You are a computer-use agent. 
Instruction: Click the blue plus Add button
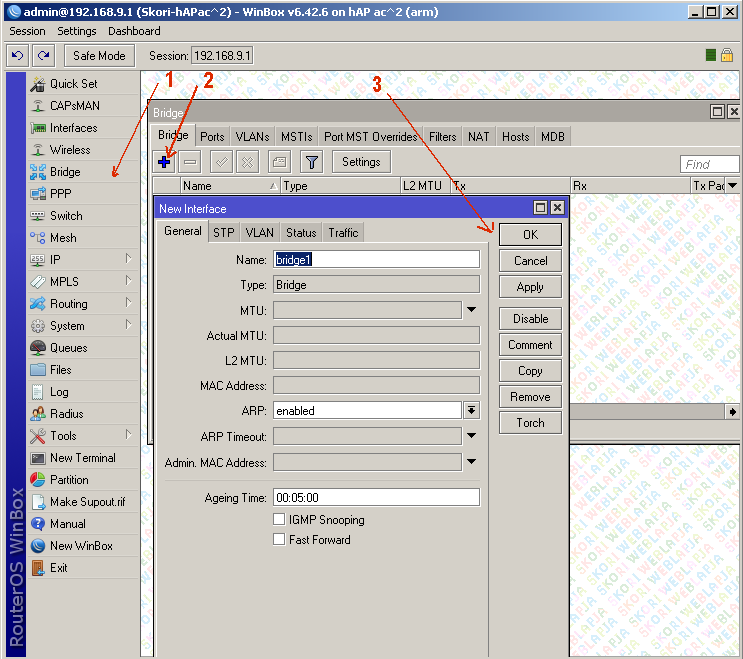click(x=165, y=162)
